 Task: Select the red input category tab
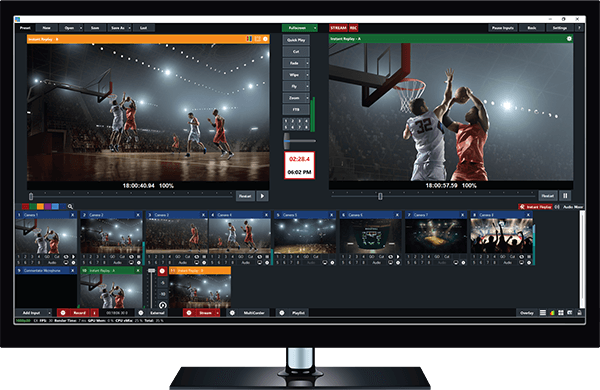point(25,206)
